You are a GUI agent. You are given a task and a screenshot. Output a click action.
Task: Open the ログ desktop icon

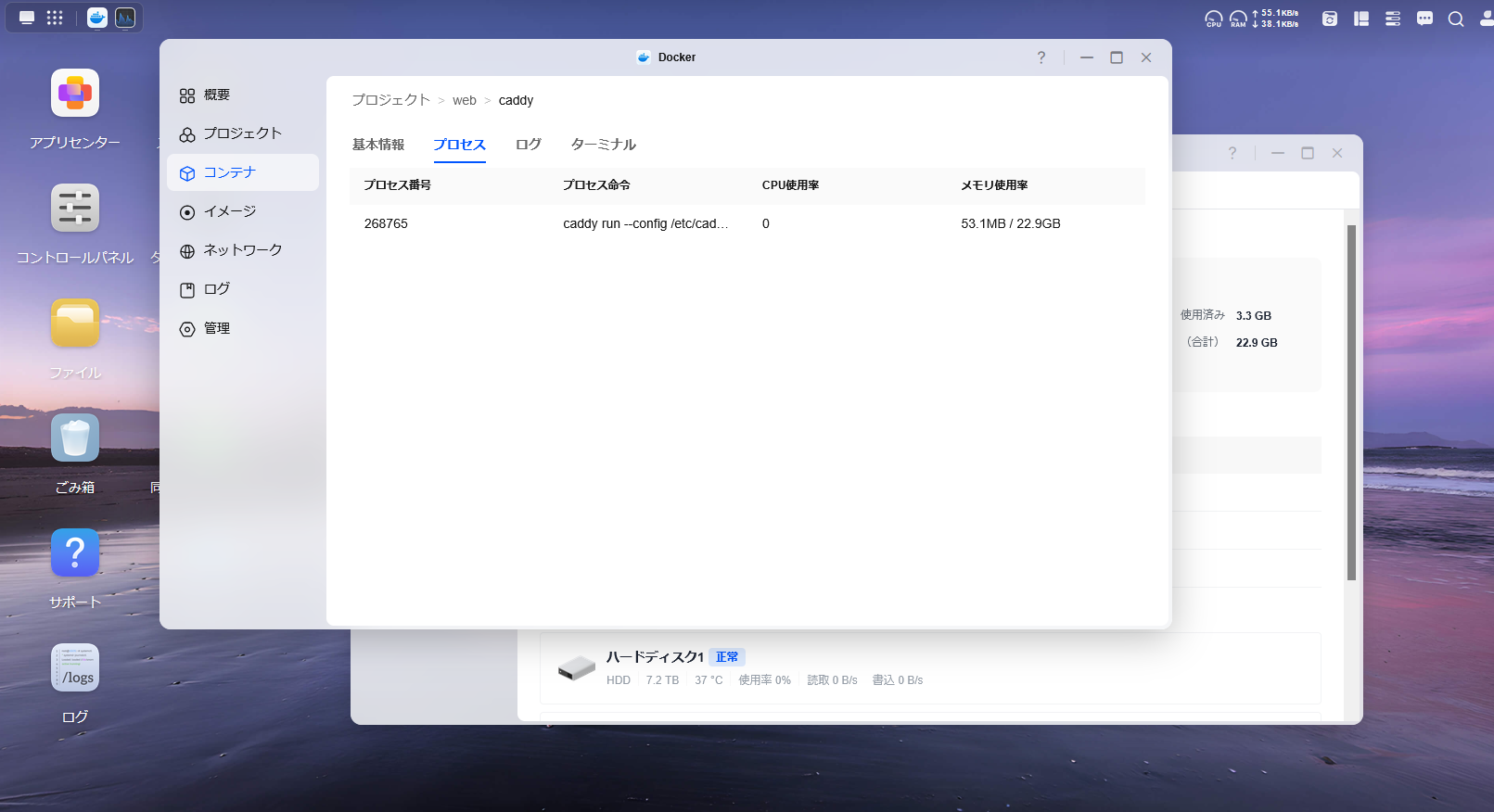75,667
